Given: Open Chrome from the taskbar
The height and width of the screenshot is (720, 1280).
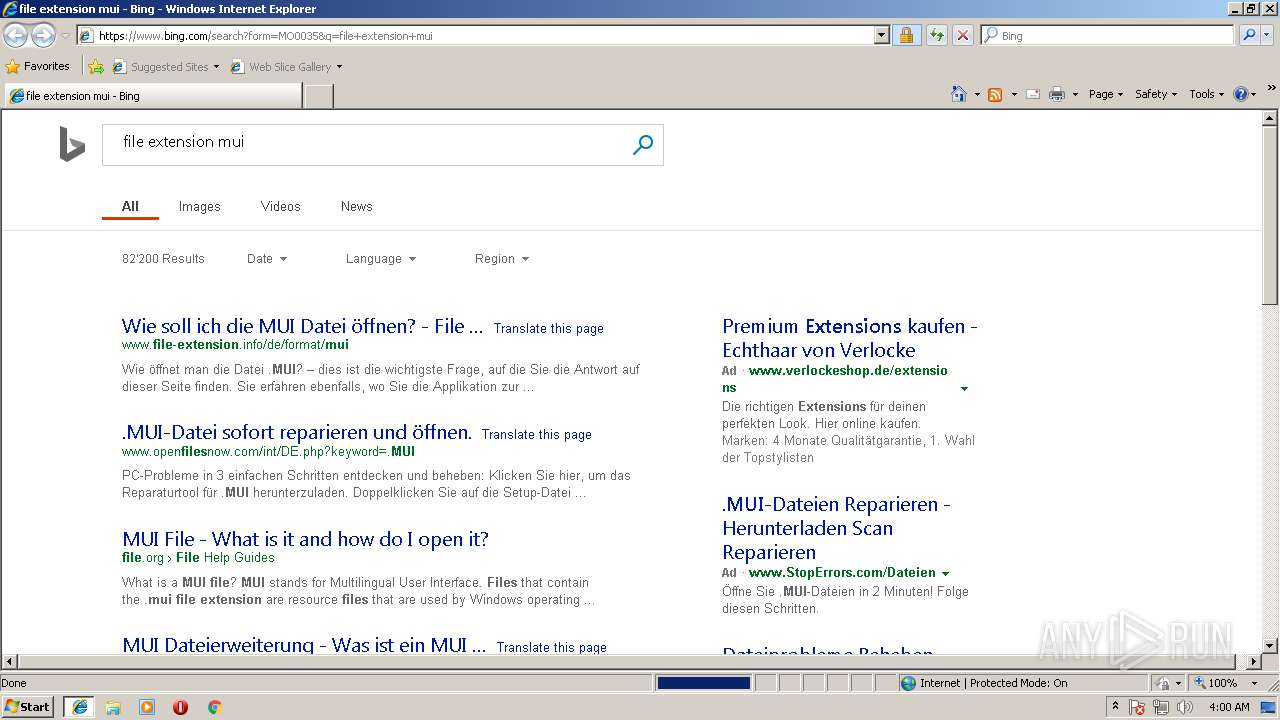Looking at the screenshot, I should 214,707.
